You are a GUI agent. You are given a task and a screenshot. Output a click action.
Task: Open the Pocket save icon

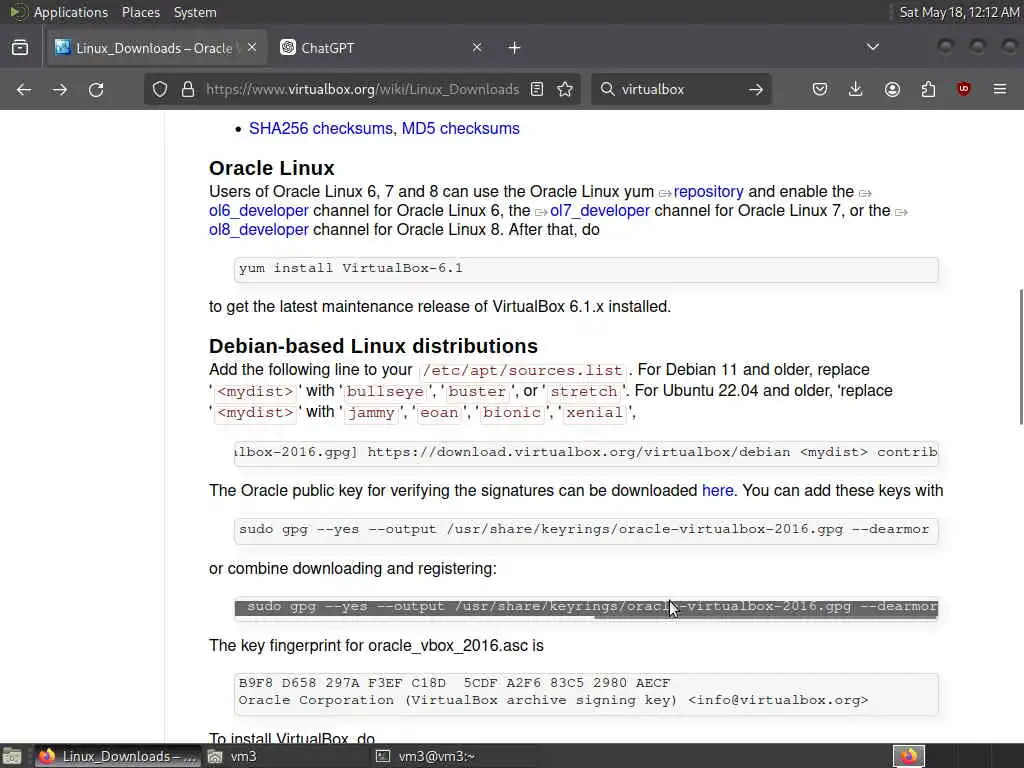(820, 89)
